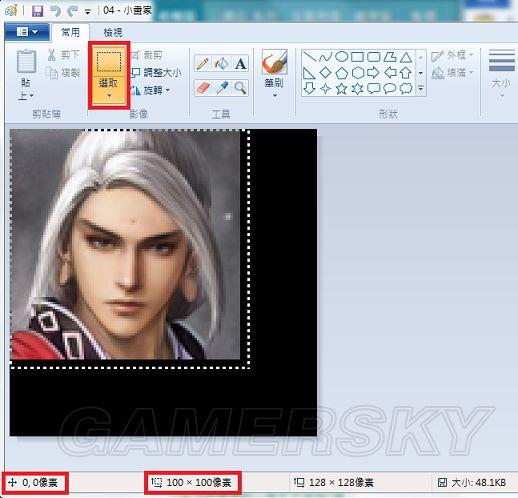Select the Pencil tool
518x498 pixels.
203,64
